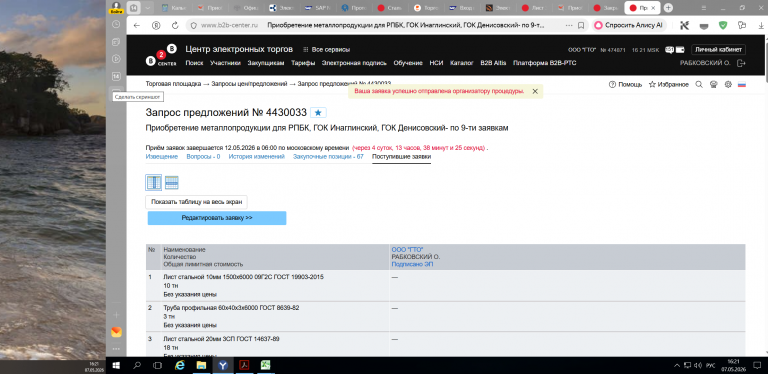
Task: Open the Каталог menu item
Action: 461,63
